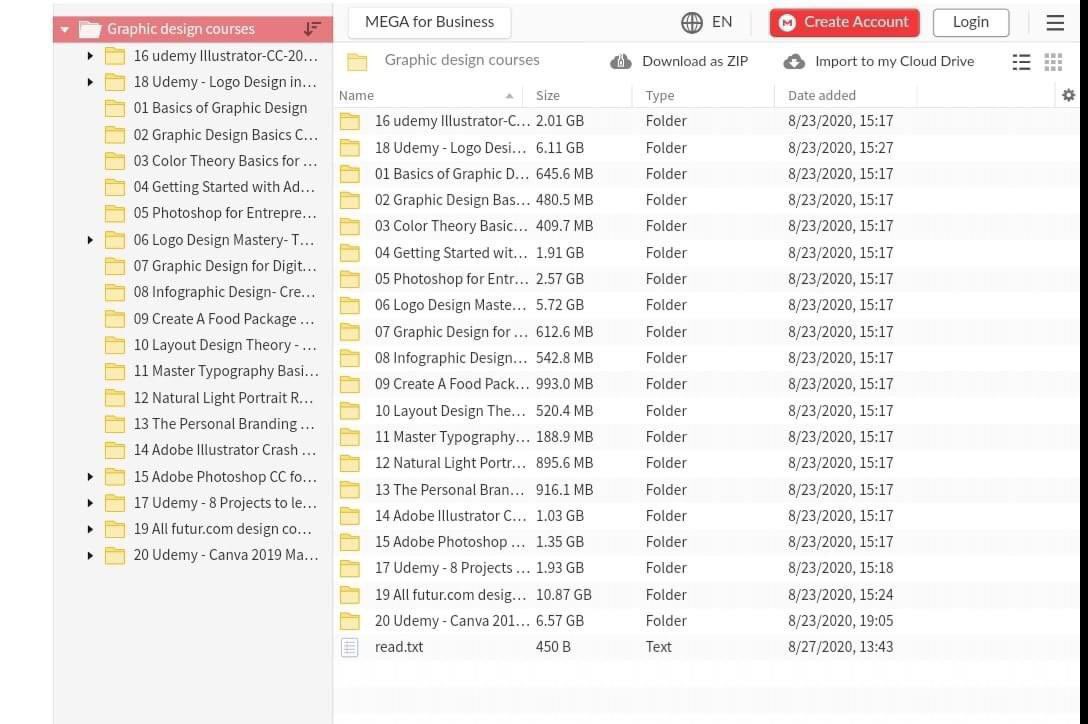Click the Text type cell of read.txt
Image resolution: width=1088 pixels, height=724 pixels.
tap(658, 647)
